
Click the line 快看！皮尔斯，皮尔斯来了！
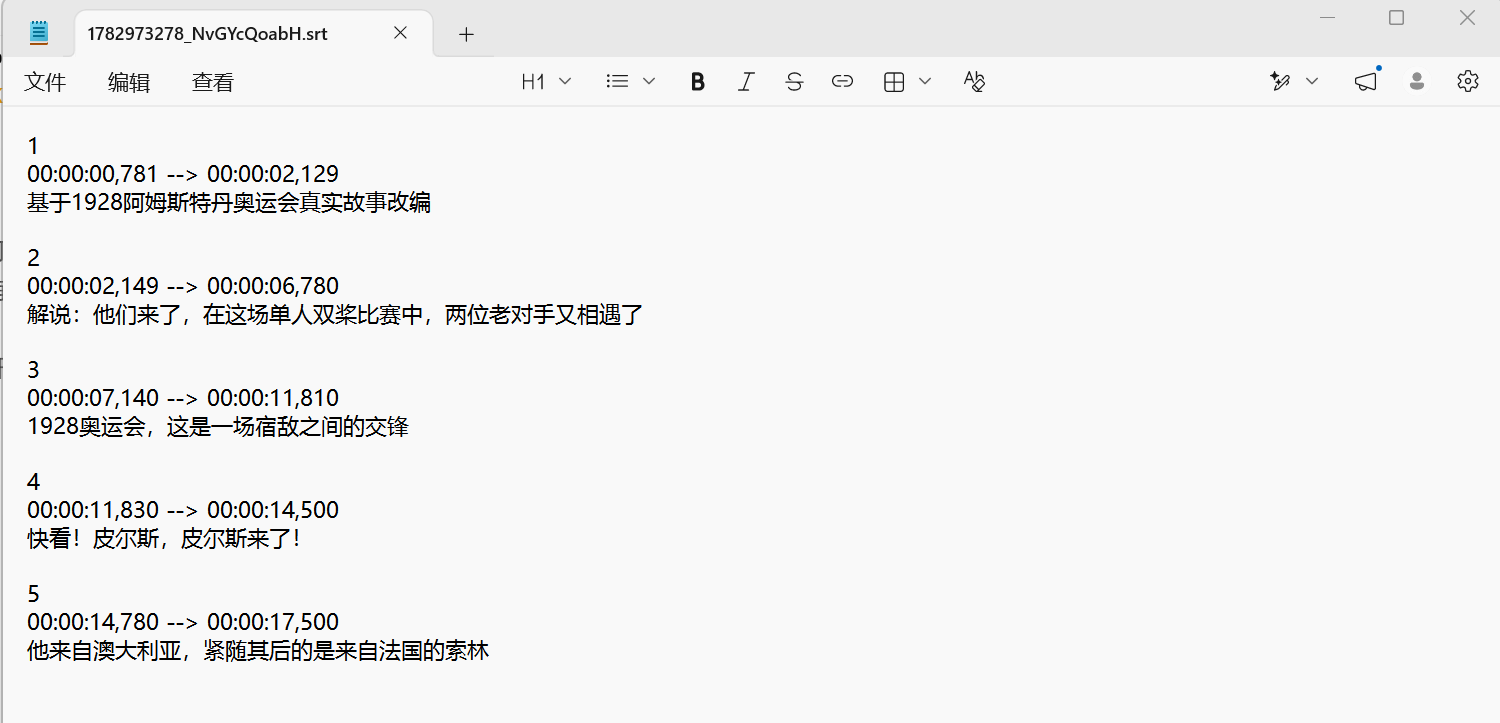164,539
